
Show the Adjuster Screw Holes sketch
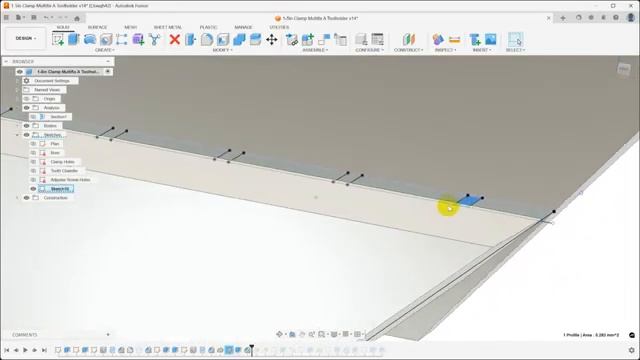coord(33,180)
